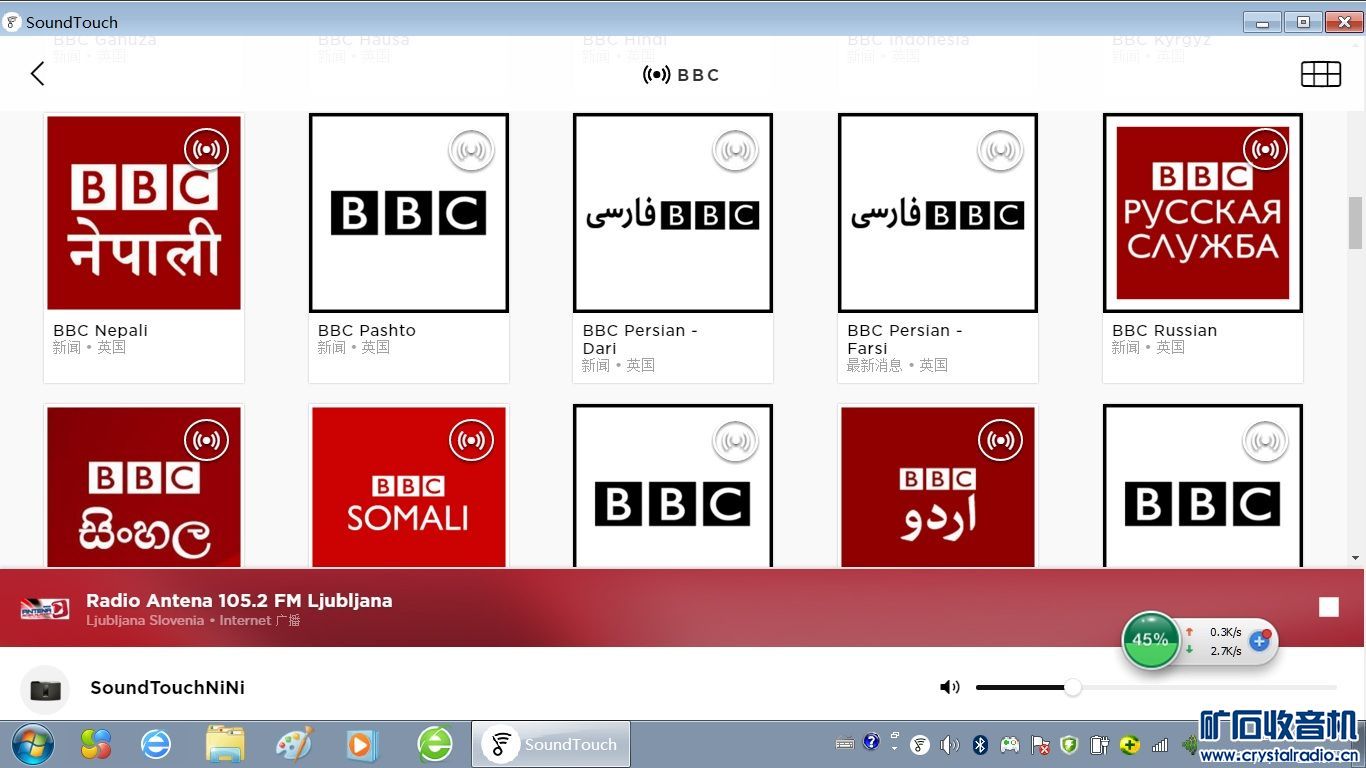Open the on-screen keyboard tray icon
This screenshot has height=768, width=1366.
845,743
